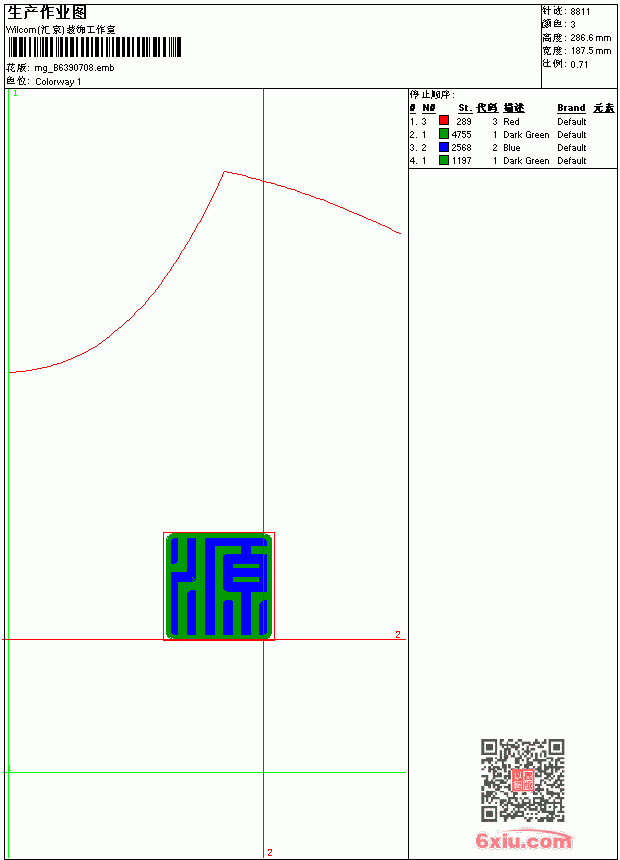Click the red guide label 2 at right
The width and height of the screenshot is (620, 860).
click(398, 635)
